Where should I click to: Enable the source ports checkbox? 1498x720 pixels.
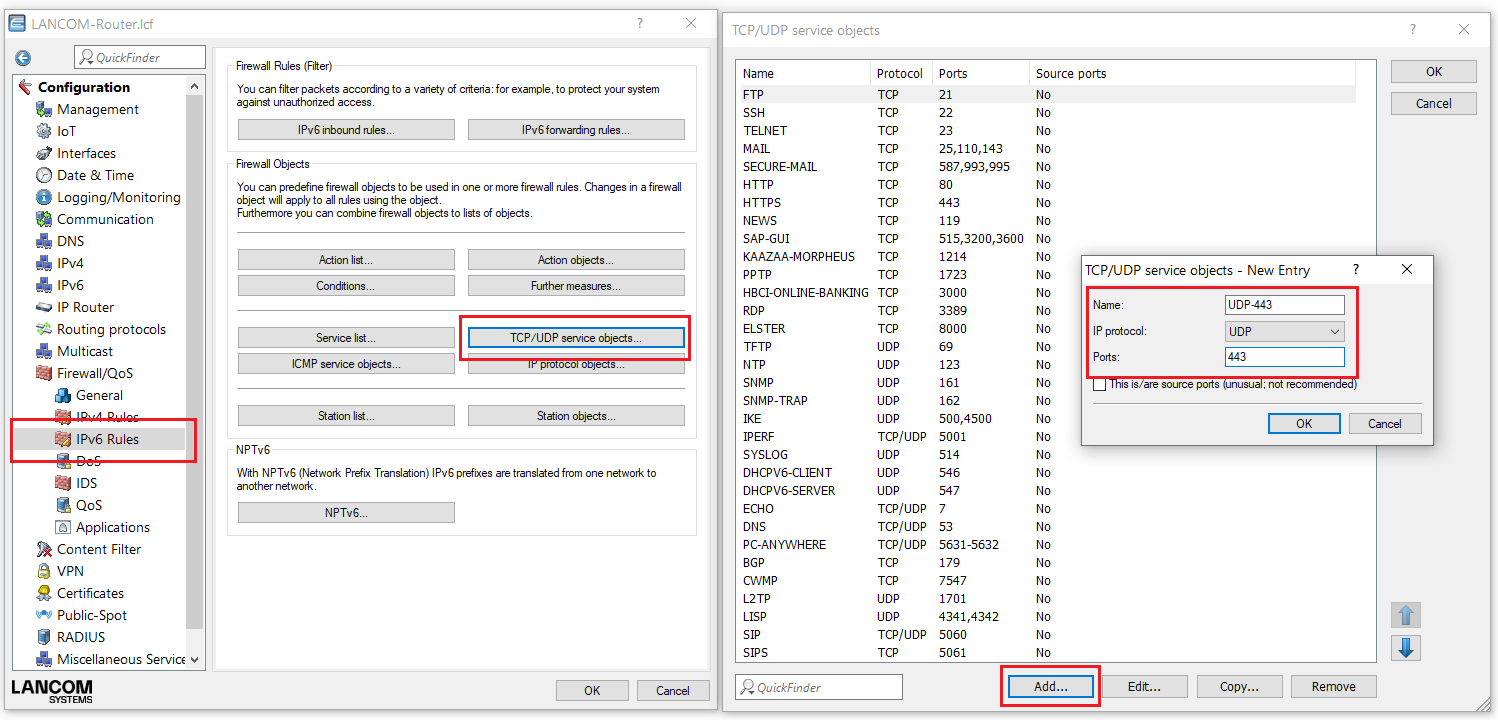(x=1100, y=385)
